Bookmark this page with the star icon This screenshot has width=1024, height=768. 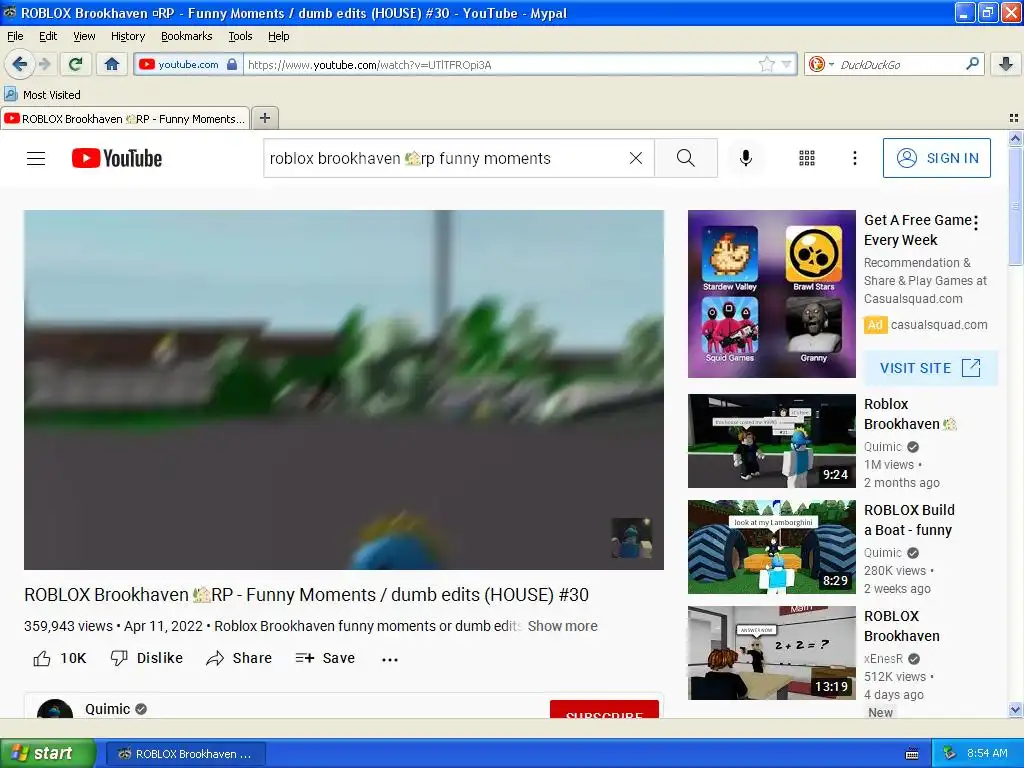pyautogui.click(x=767, y=64)
